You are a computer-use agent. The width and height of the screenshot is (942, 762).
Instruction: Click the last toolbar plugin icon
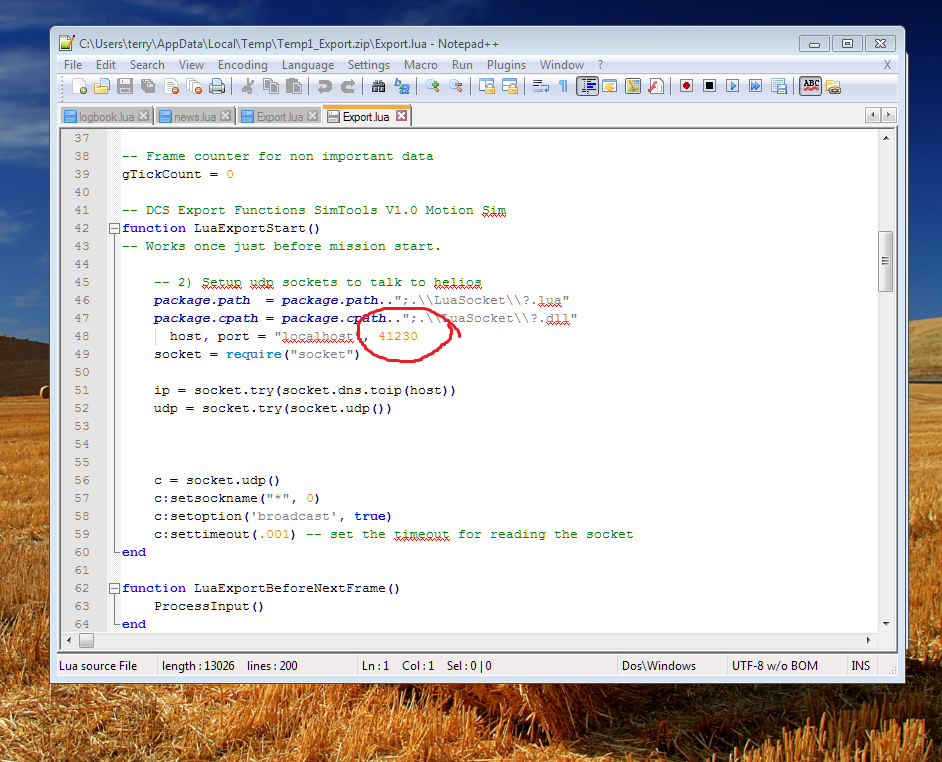833,87
